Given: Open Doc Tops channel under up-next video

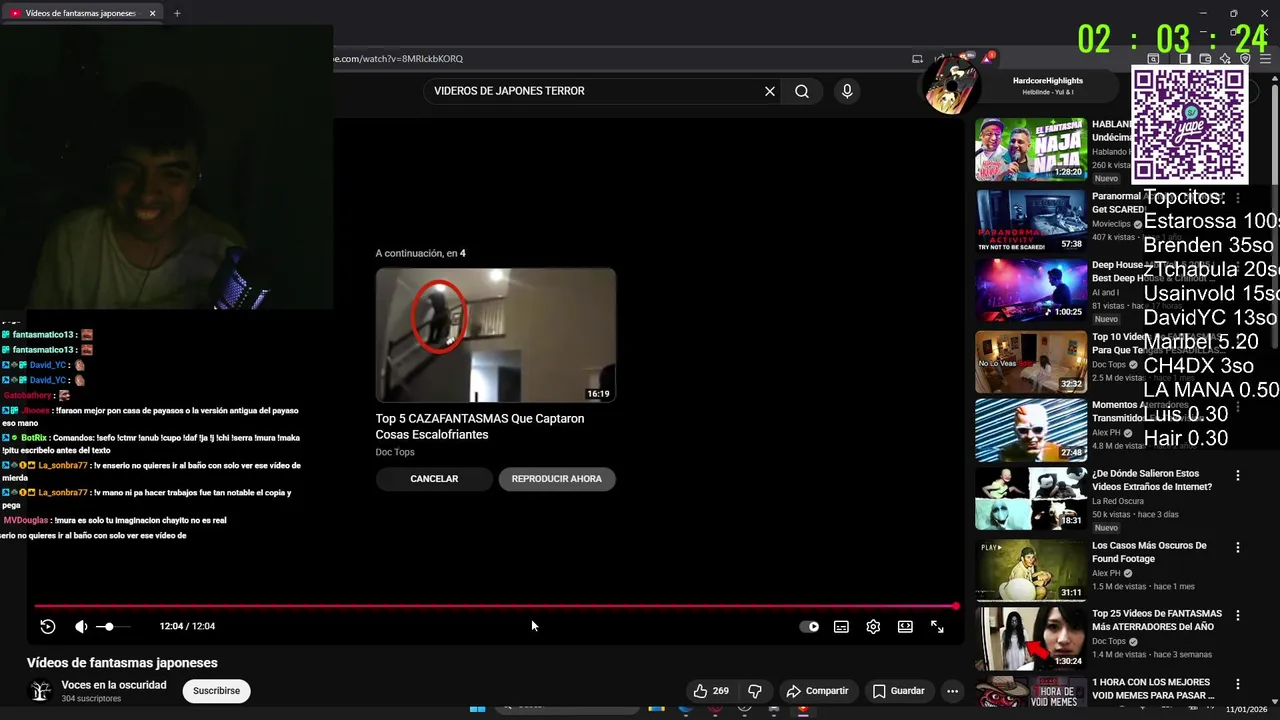Looking at the screenshot, I should pyautogui.click(x=395, y=452).
